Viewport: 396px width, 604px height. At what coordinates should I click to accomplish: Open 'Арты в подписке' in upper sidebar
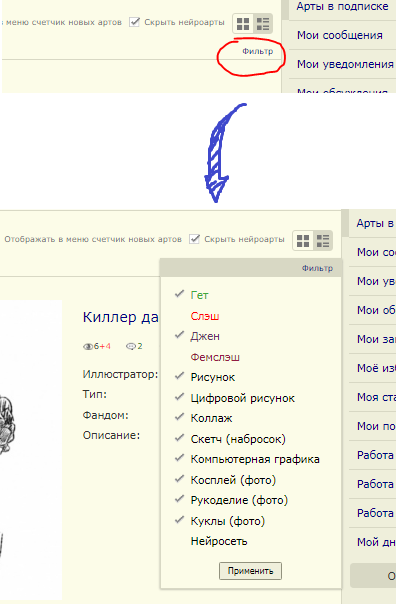[x=342, y=7]
